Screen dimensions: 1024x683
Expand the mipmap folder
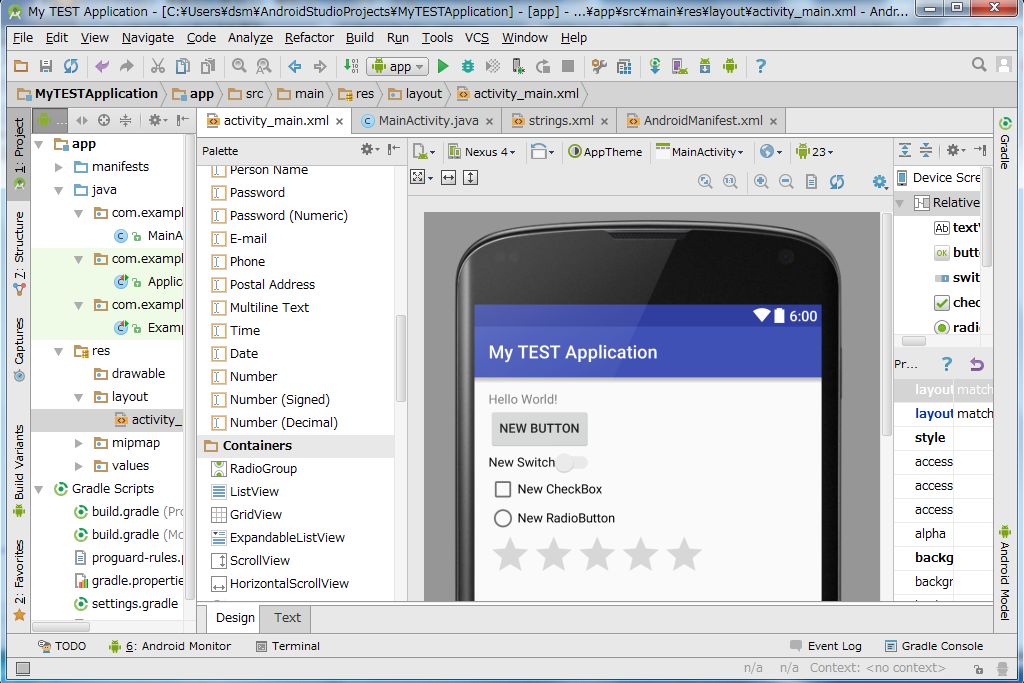(x=78, y=443)
